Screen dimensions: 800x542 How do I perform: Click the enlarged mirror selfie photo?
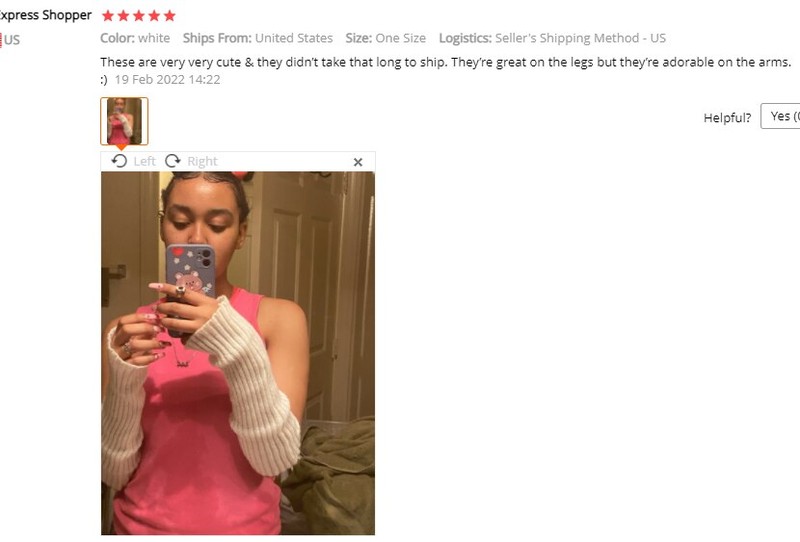(238, 353)
